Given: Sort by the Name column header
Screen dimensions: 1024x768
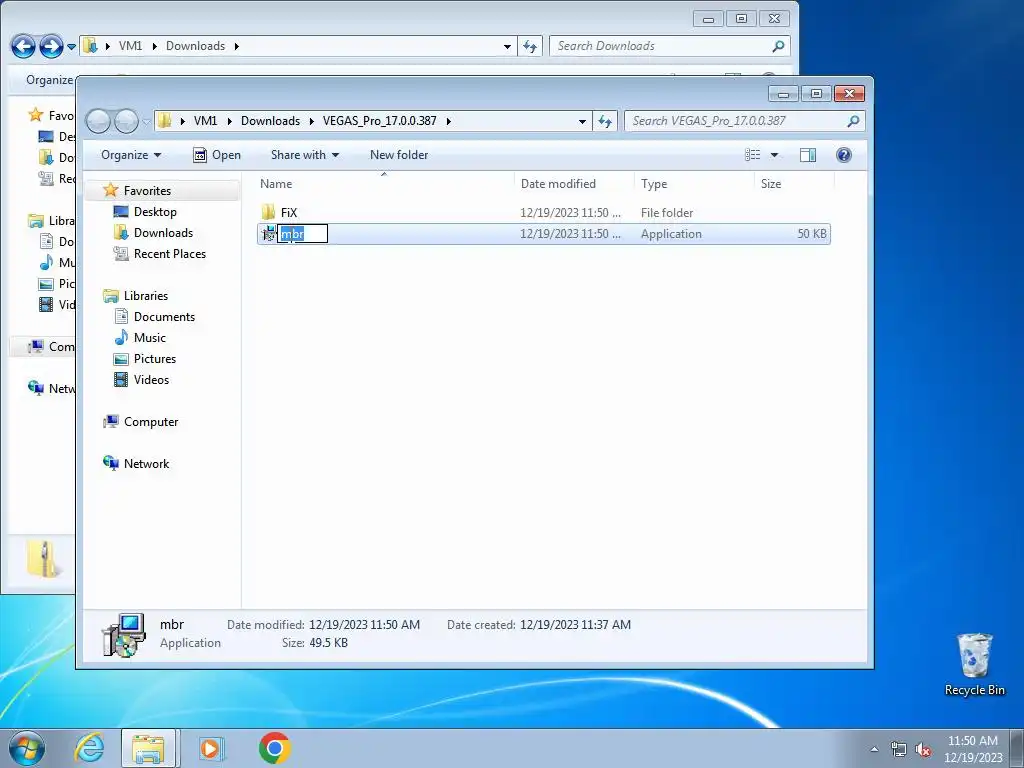Looking at the screenshot, I should pos(276,184).
